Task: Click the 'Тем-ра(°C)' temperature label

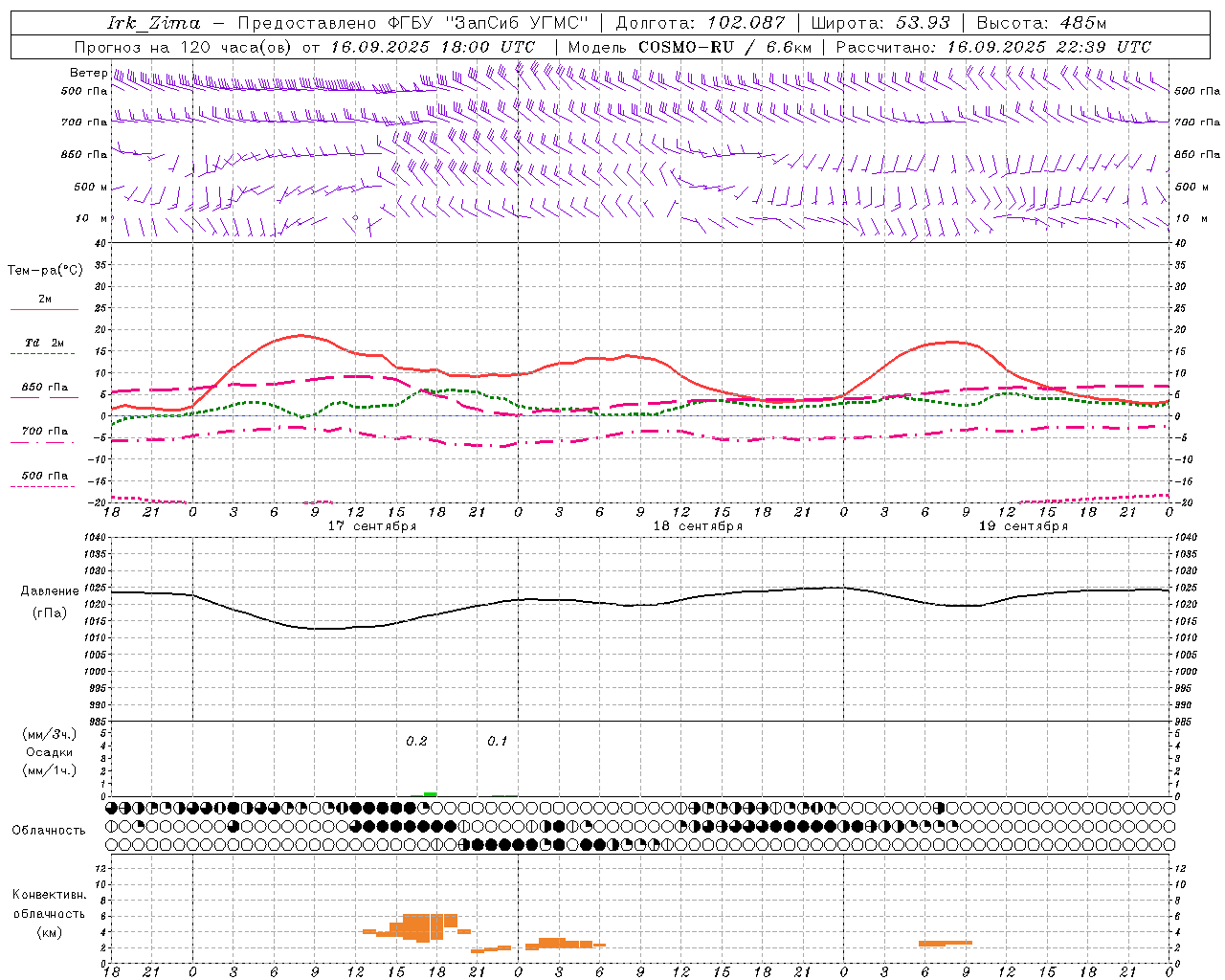Action: click(45, 271)
